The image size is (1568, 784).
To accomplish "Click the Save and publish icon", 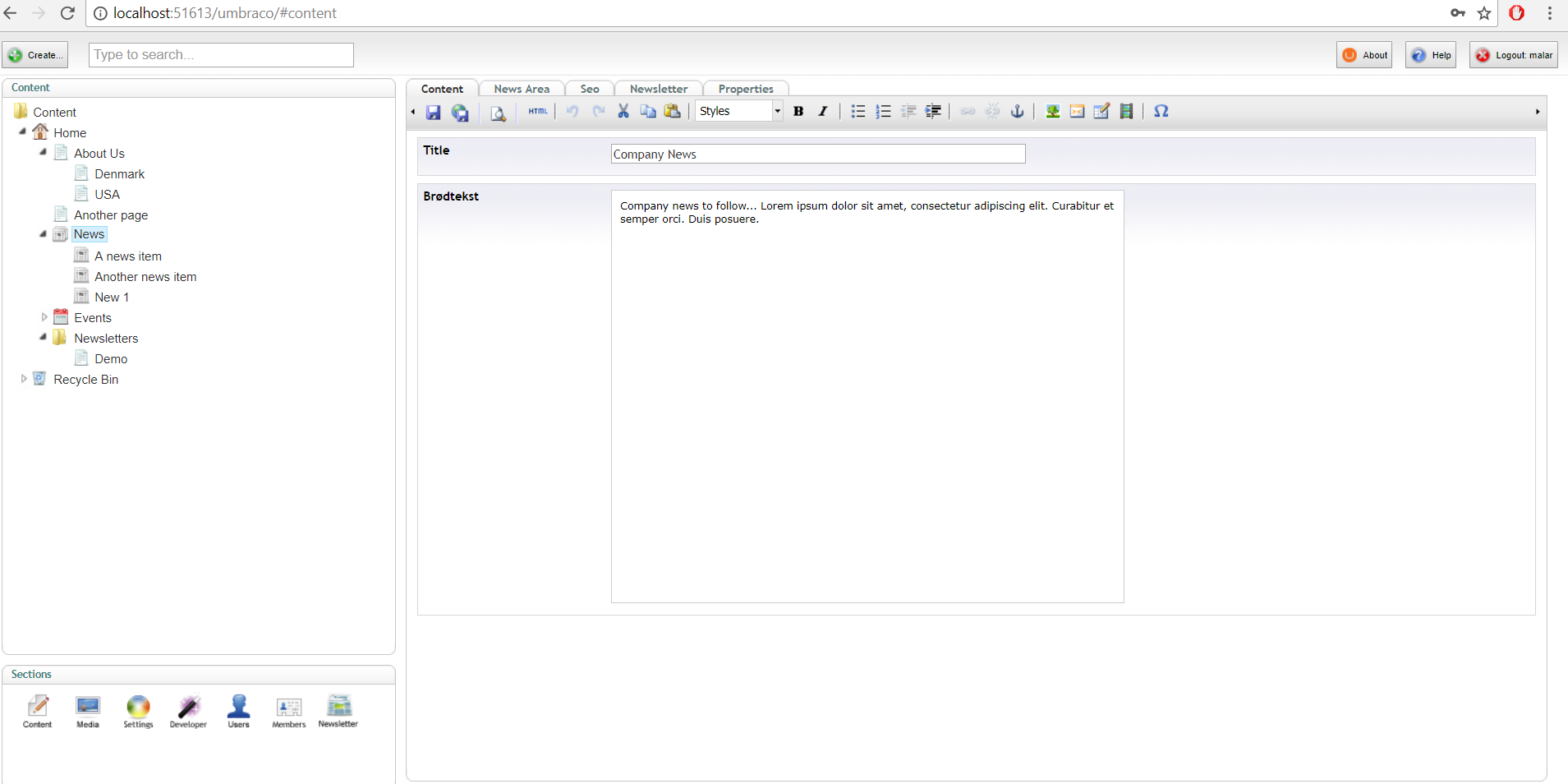I will pyautogui.click(x=460, y=113).
